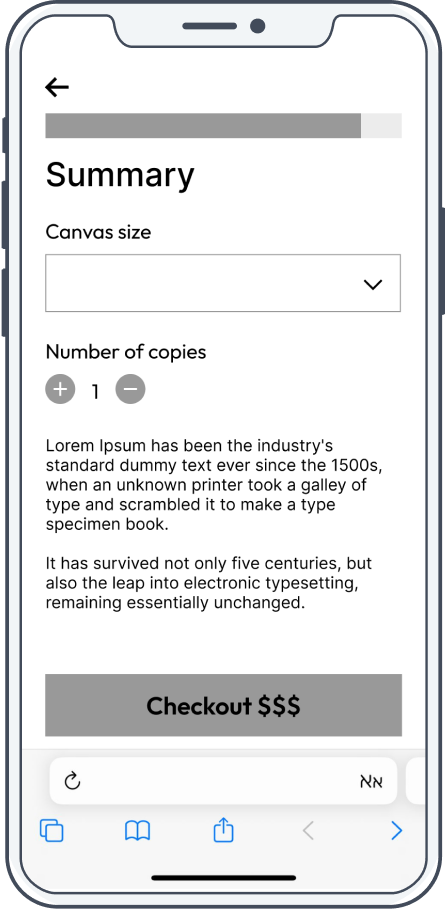Tap the Summary heading
Viewport: 445px width, 909px height.
(120, 174)
